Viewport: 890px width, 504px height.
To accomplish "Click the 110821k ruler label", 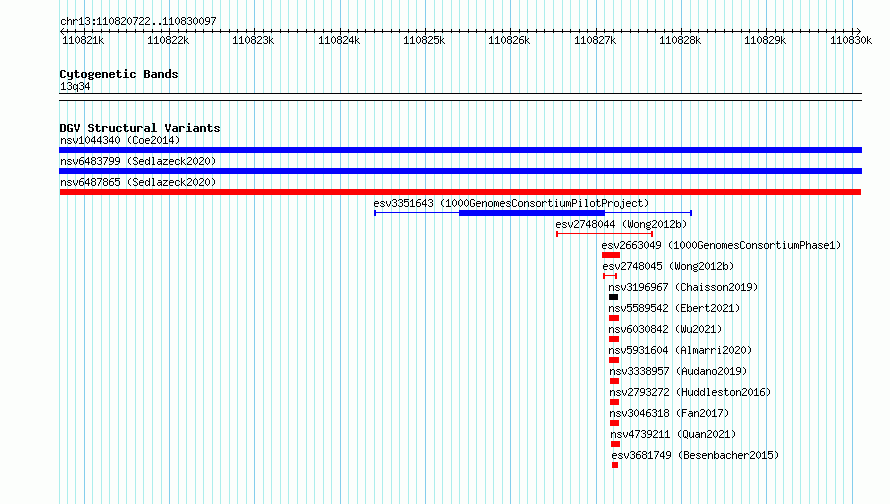I will point(83,40).
